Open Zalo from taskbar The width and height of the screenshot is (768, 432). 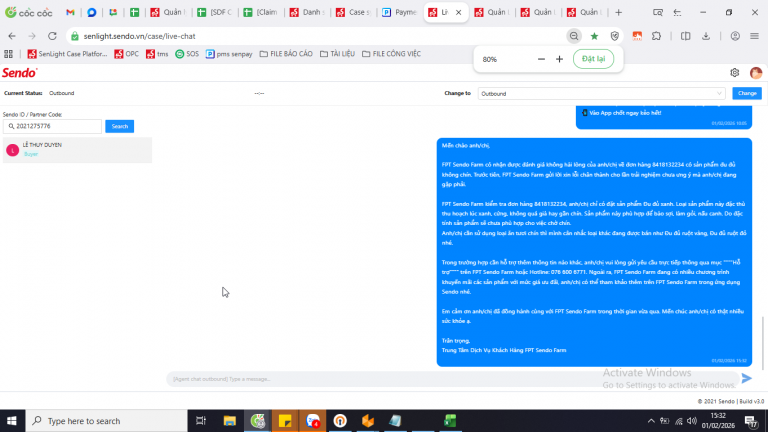pyautogui.click(x=312, y=421)
